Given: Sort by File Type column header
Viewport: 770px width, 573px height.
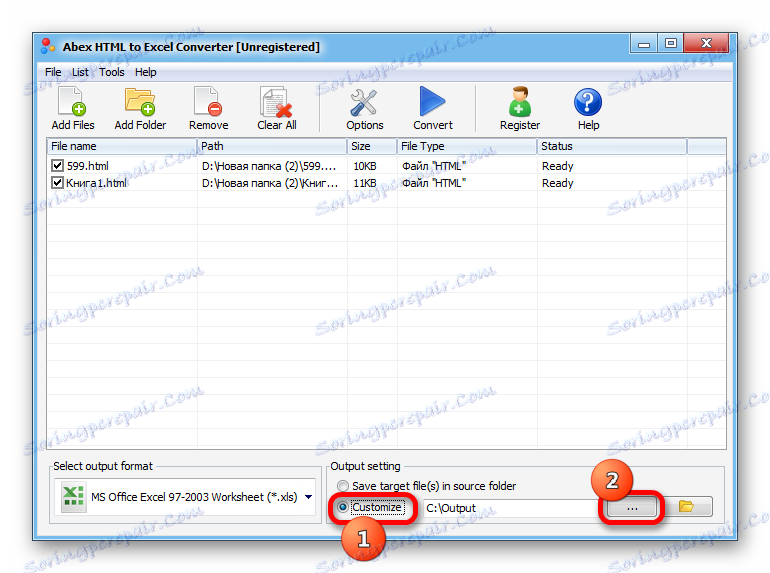Looking at the screenshot, I should tap(467, 146).
